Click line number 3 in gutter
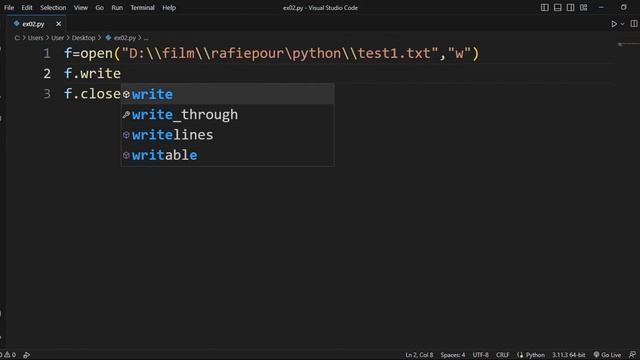640x360 pixels. click(x=47, y=94)
